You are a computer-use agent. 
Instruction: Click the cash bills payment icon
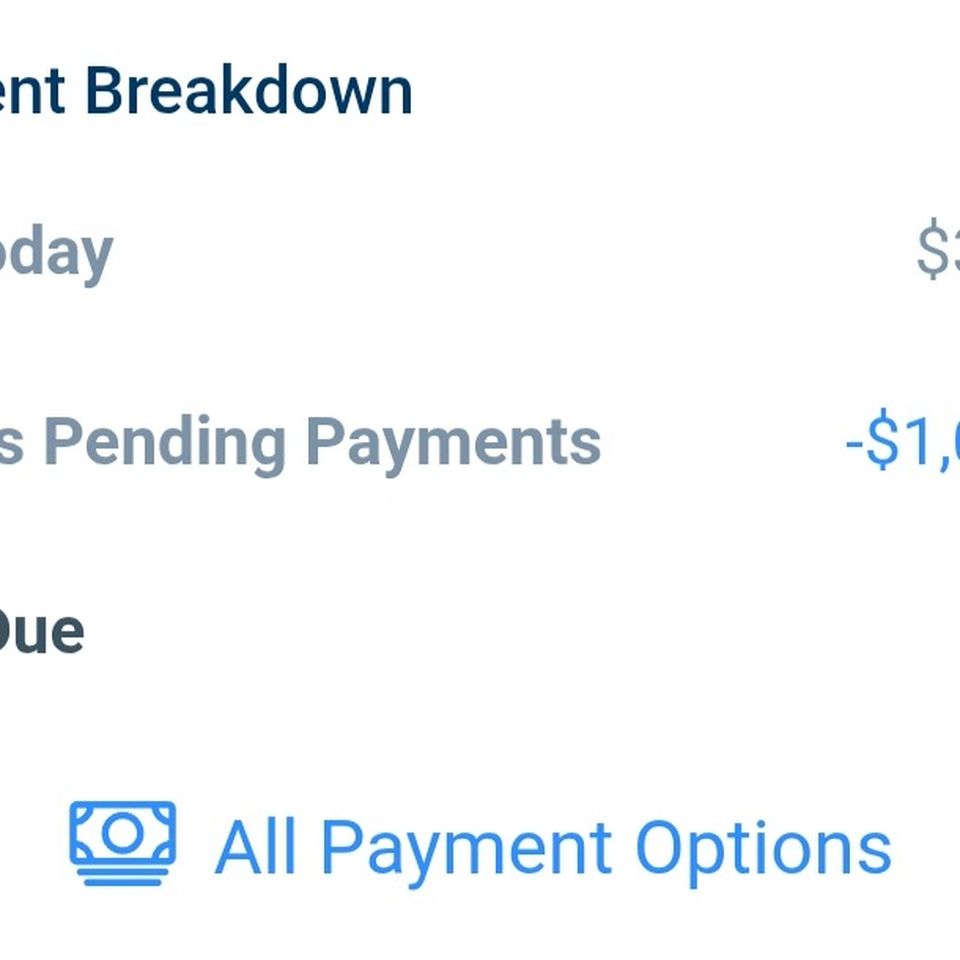tap(122, 844)
